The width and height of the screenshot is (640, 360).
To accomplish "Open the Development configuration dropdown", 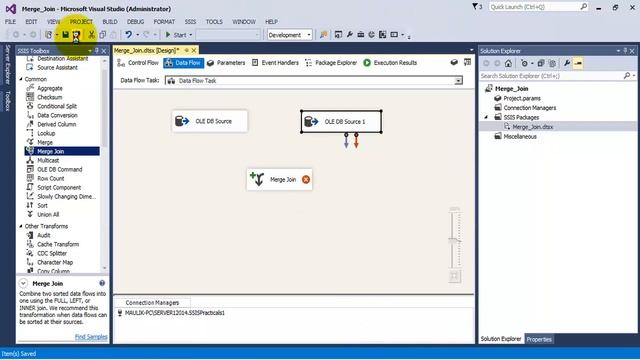I will tap(309, 35).
